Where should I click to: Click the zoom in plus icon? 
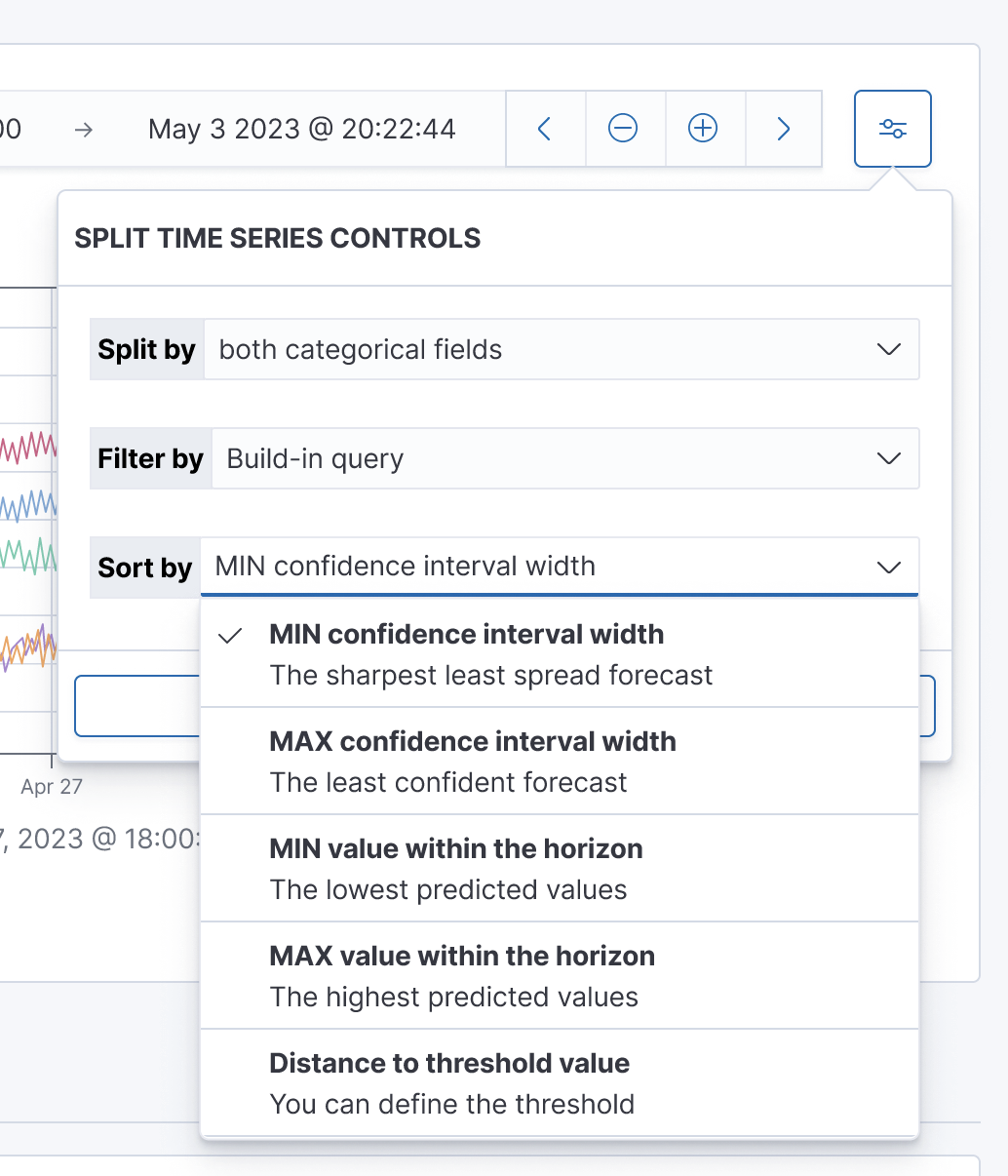click(704, 128)
